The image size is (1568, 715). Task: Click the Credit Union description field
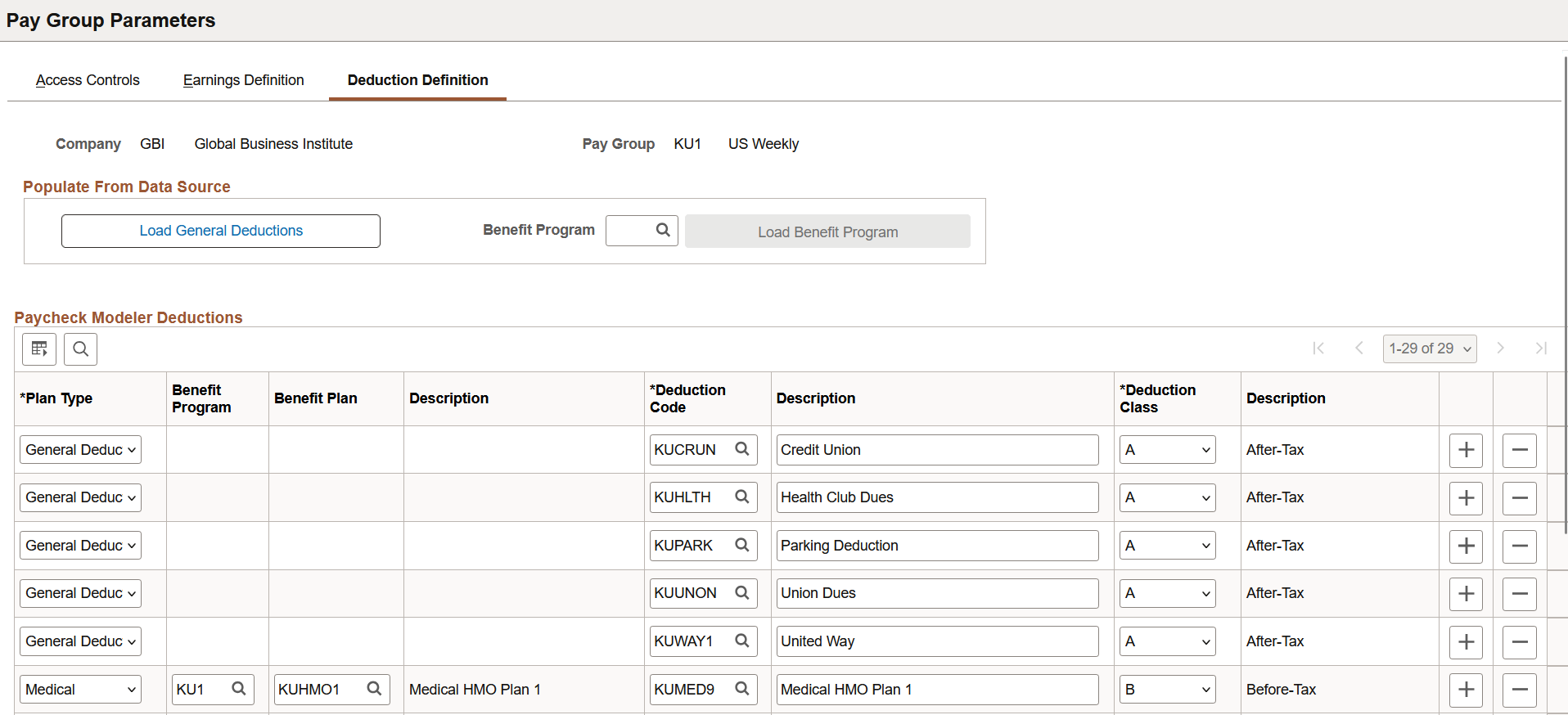pyautogui.click(x=937, y=449)
